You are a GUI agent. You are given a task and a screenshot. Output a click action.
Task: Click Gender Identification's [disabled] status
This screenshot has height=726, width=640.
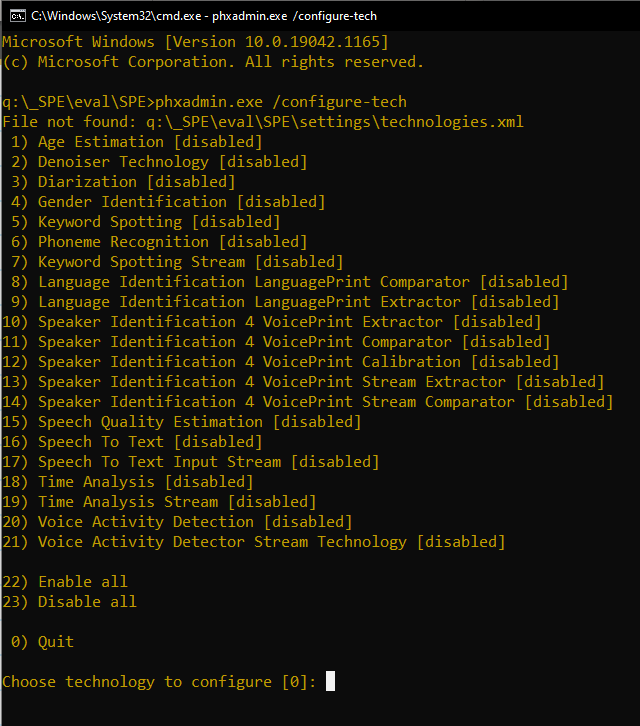point(281,201)
